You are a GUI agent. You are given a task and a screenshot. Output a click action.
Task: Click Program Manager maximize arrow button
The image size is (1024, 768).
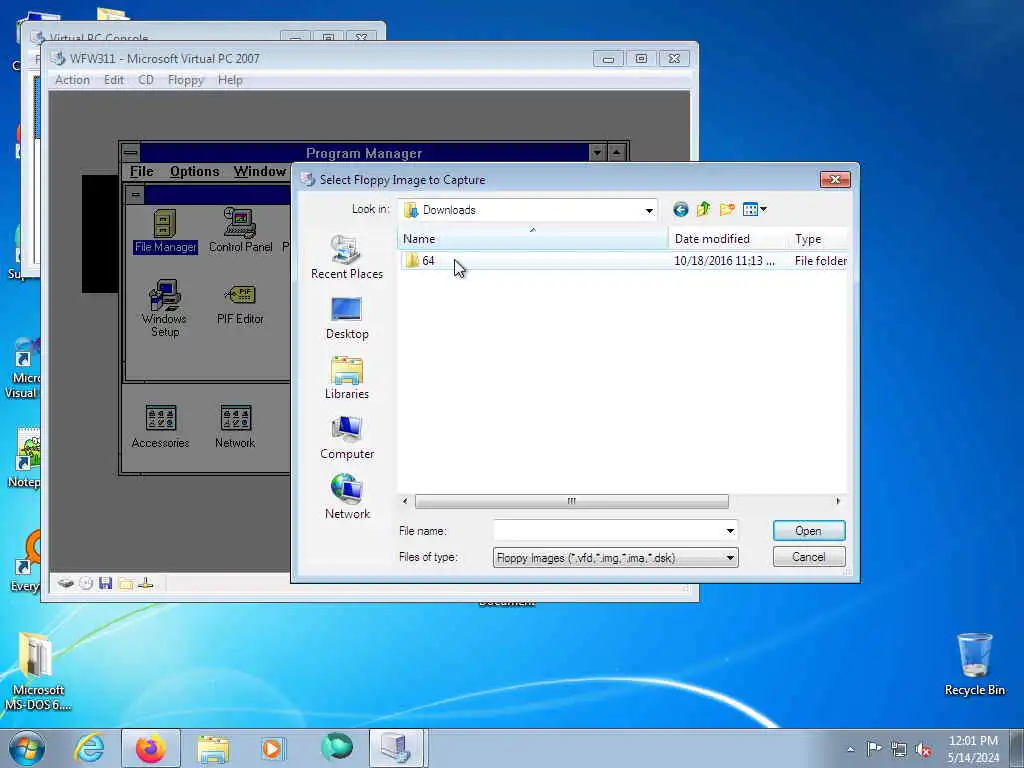616,153
